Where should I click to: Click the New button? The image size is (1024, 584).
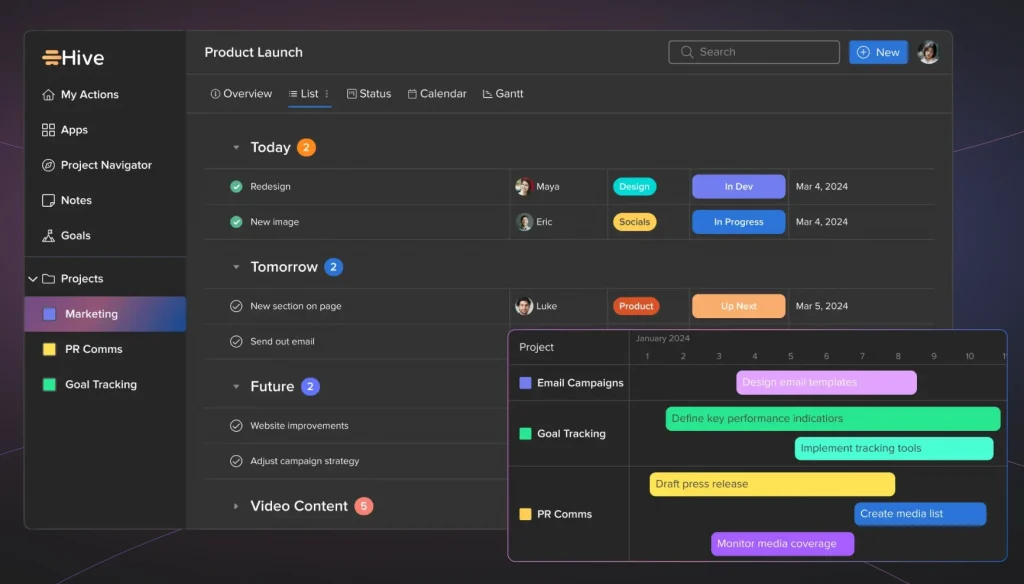click(x=878, y=52)
